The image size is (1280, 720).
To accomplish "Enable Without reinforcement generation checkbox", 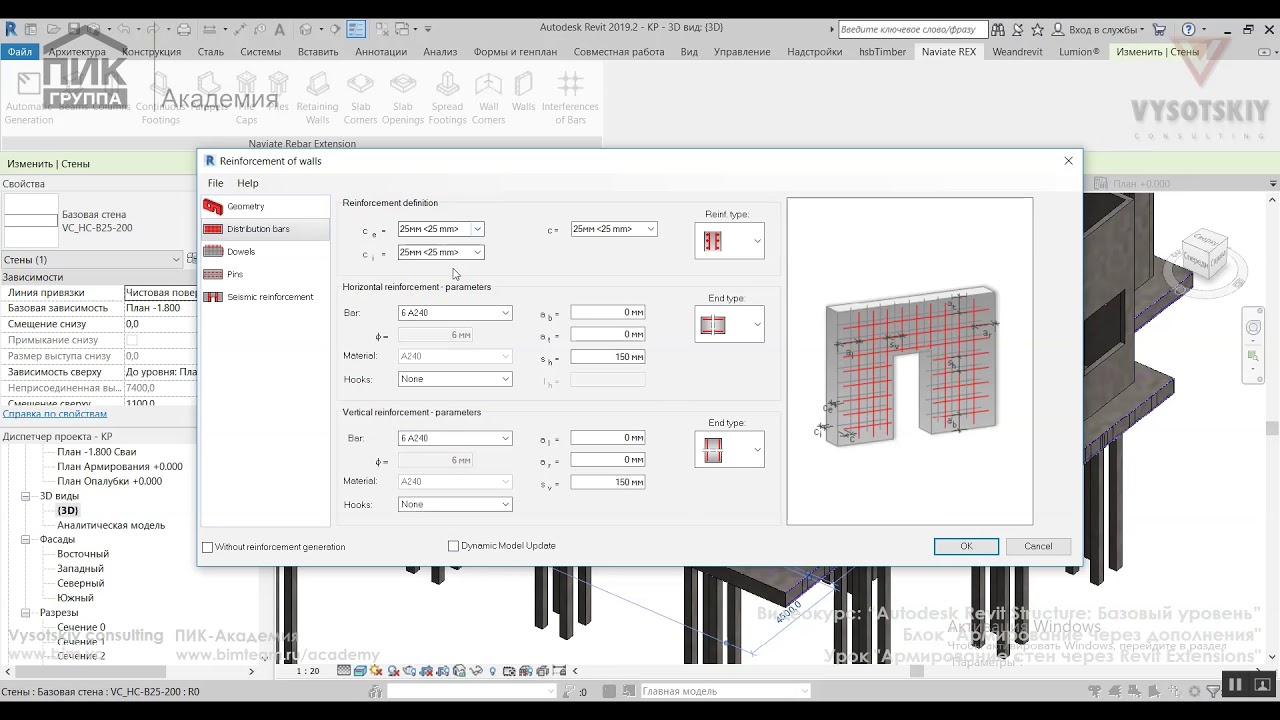I will (208, 547).
